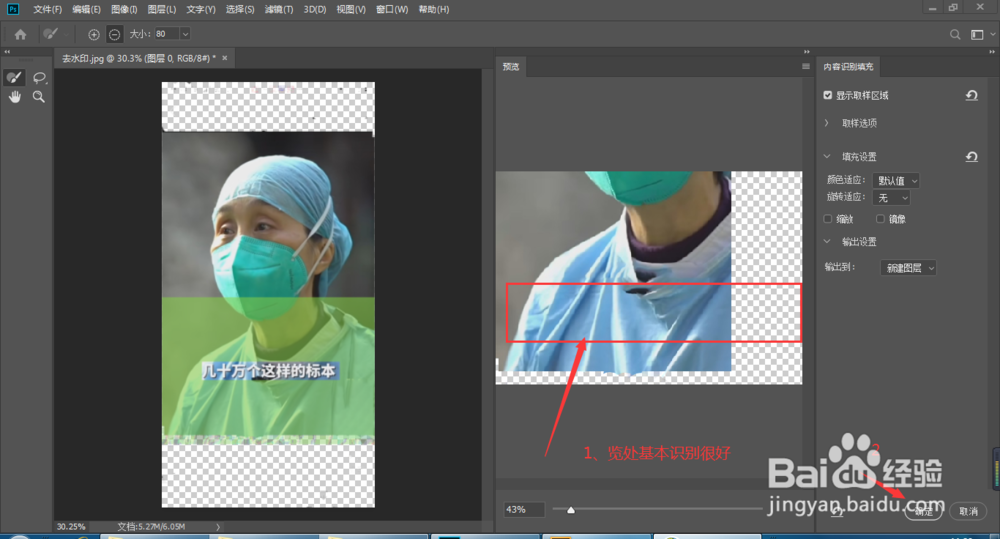The image size is (1000, 539).
Task: Reset sampling area with top reset arrow
Action: click(971, 95)
